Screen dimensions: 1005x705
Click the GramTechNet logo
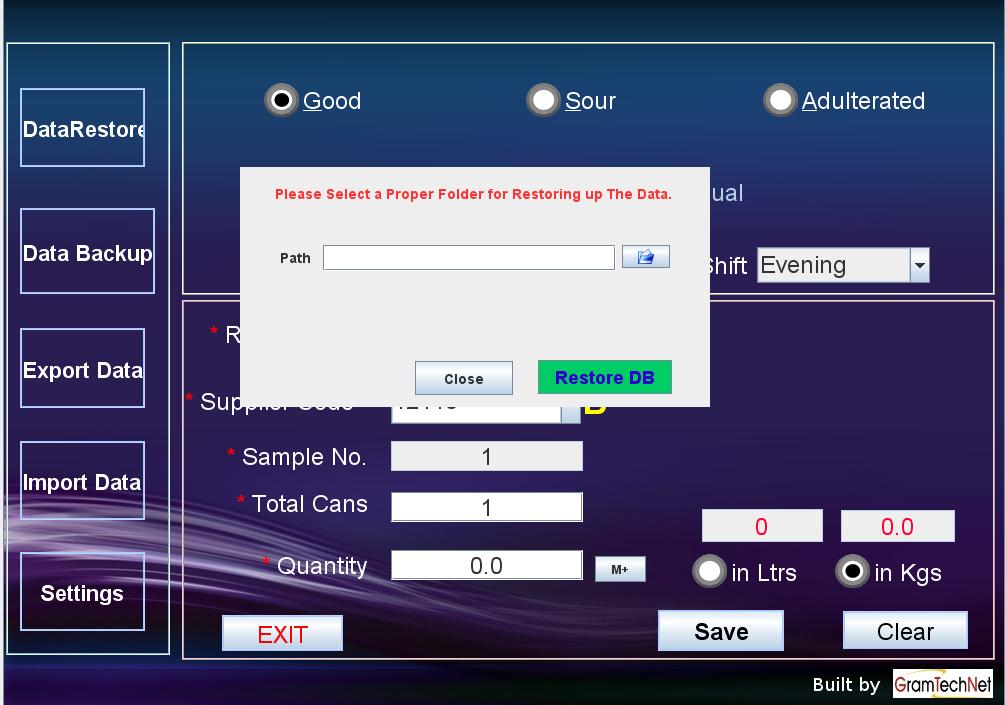pyautogui.click(x=942, y=684)
